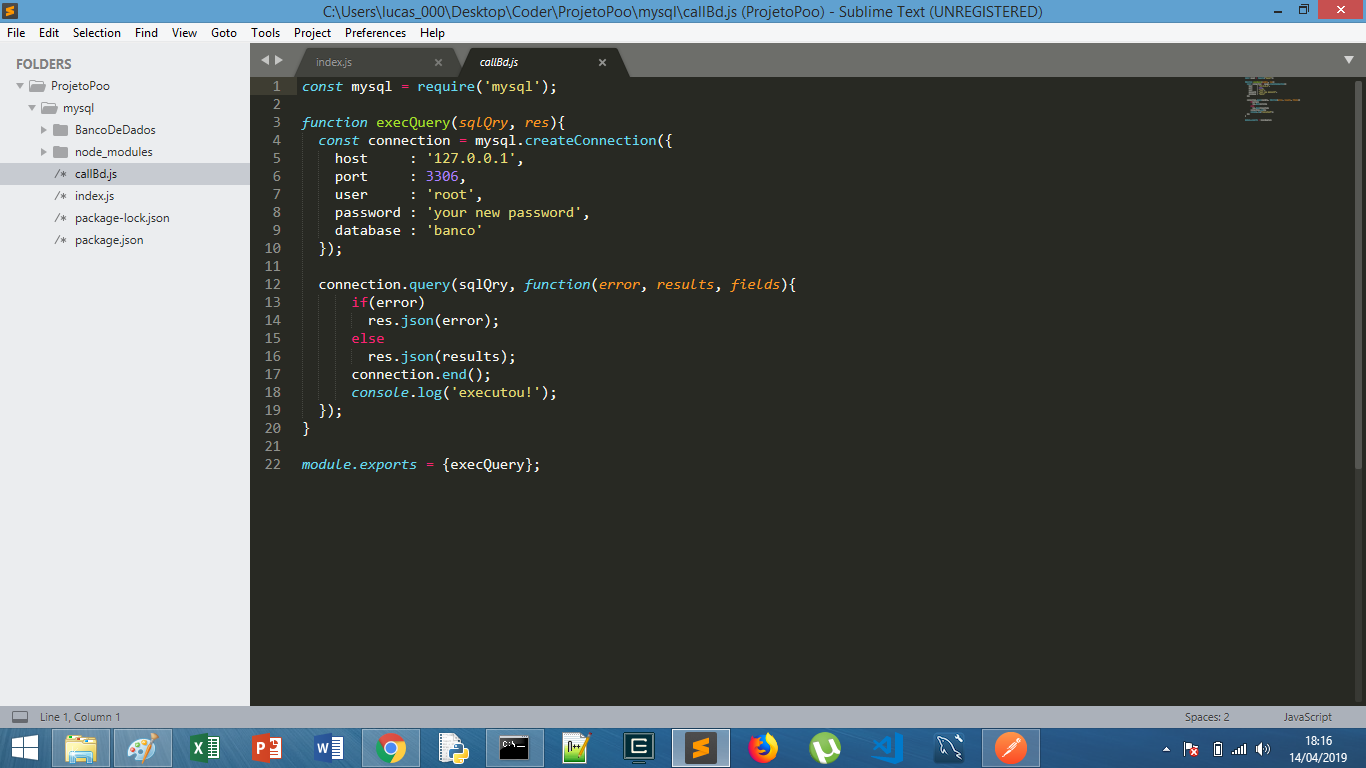Click the ProjetoPoo folder icon
This screenshot has width=1366, height=768.
click(37, 86)
